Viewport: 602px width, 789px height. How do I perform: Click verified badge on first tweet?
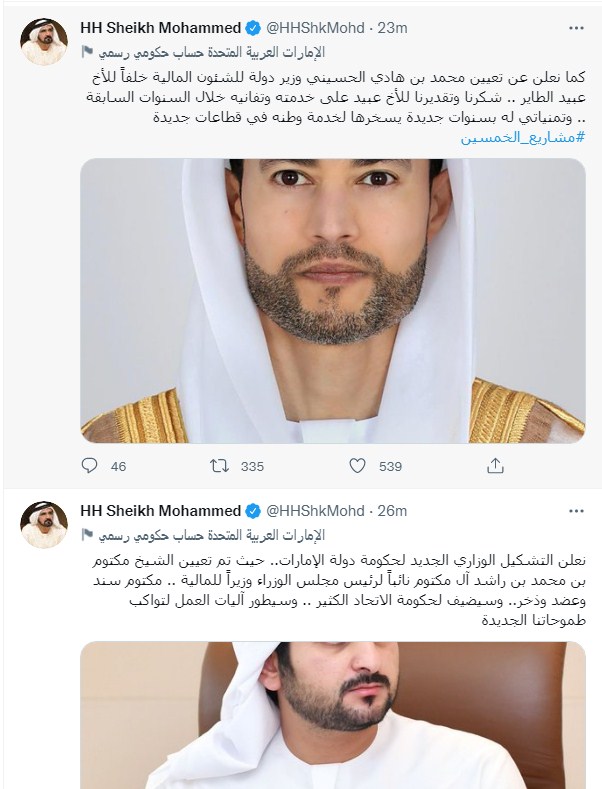tap(253, 28)
